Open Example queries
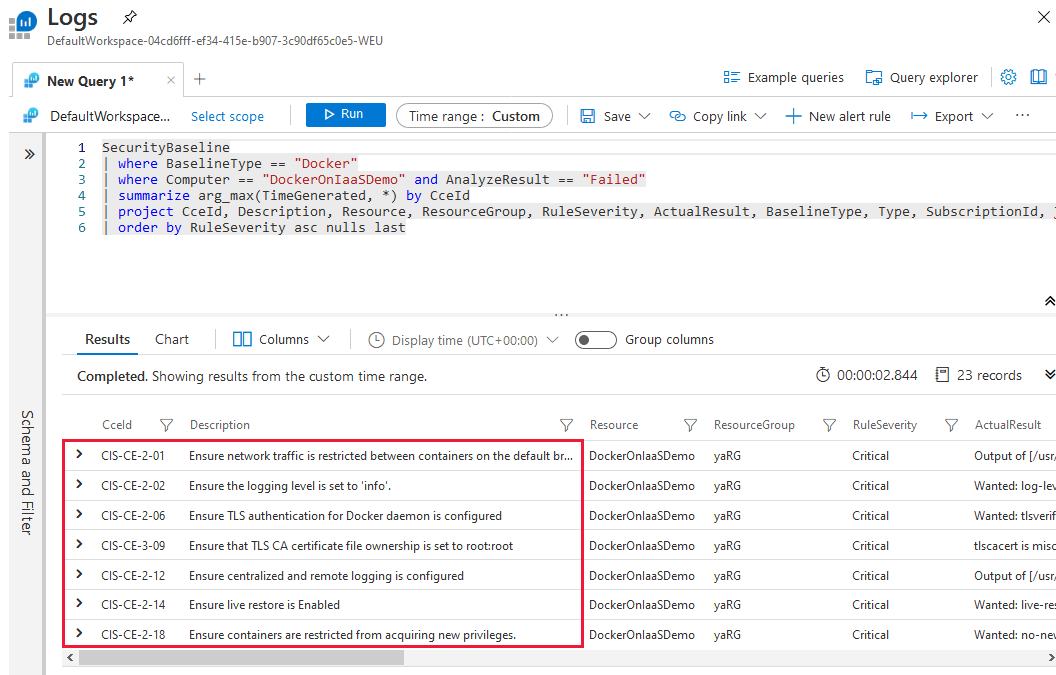 [786, 76]
